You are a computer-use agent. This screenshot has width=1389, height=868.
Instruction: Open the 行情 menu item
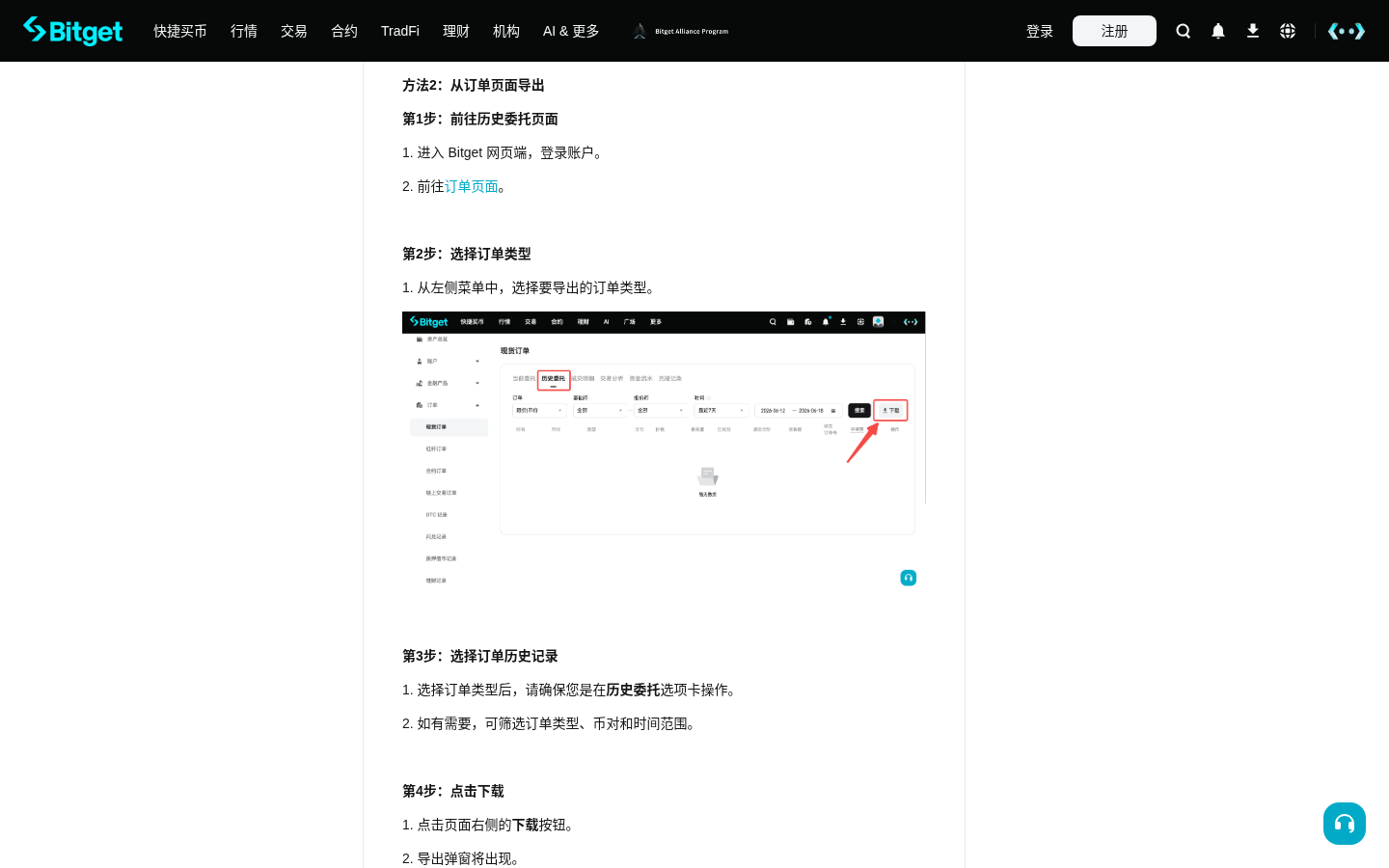(244, 31)
